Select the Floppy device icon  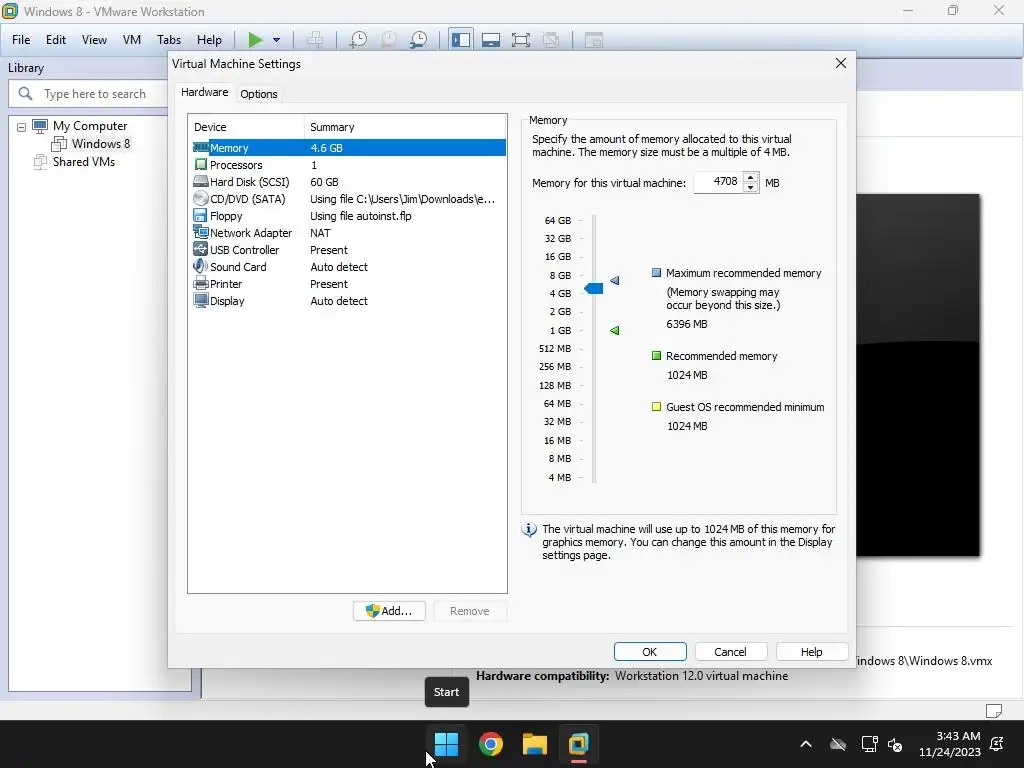[x=200, y=216]
